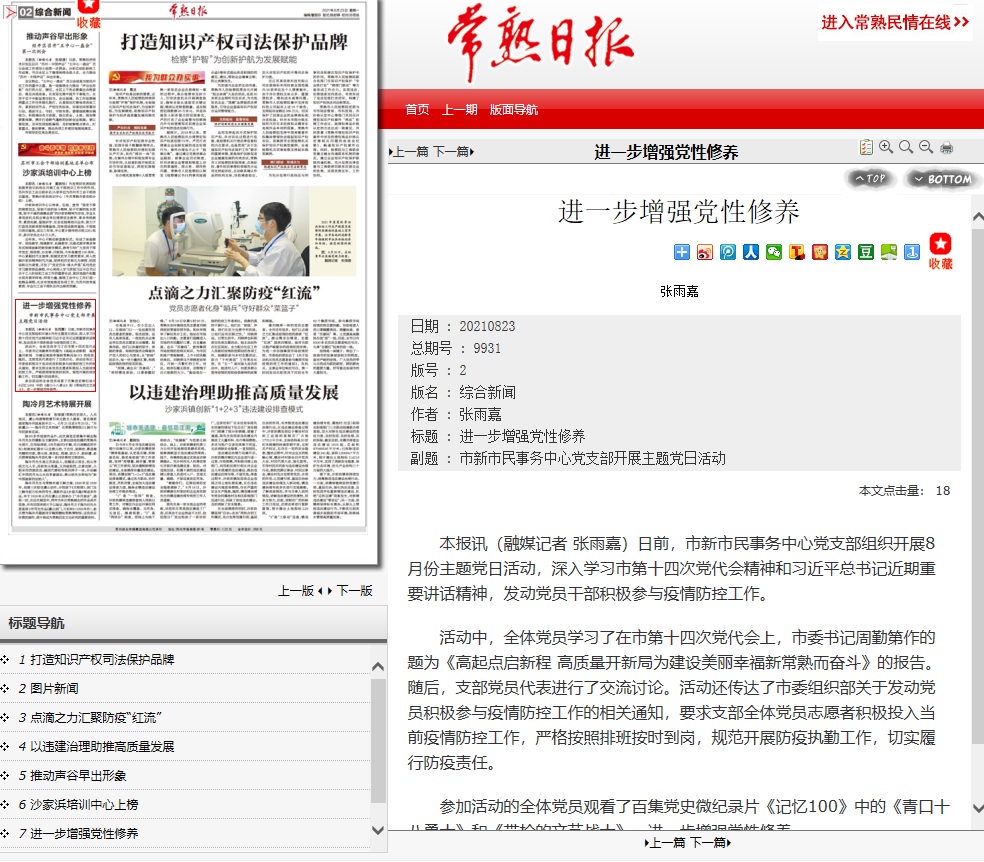Click the yellow T share icon
This screenshot has width=984, height=862.
click(x=797, y=252)
